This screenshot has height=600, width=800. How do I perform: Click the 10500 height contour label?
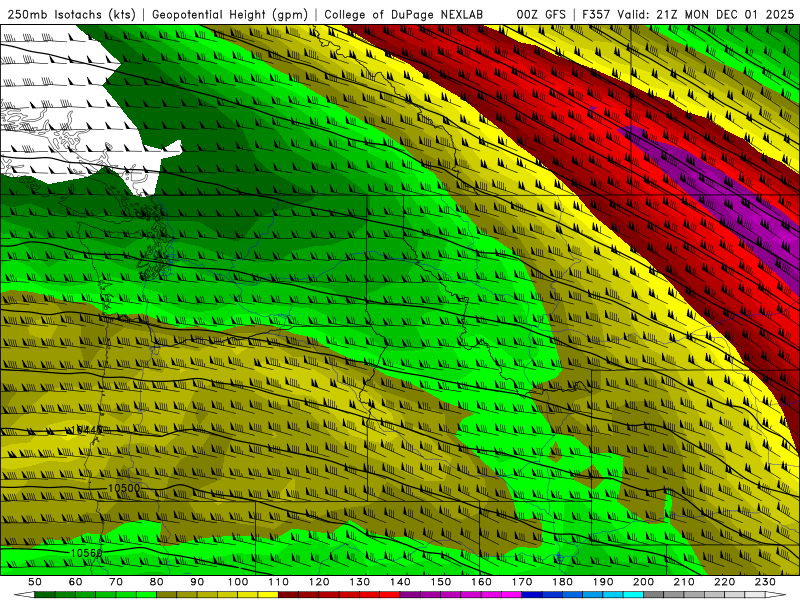(124, 488)
